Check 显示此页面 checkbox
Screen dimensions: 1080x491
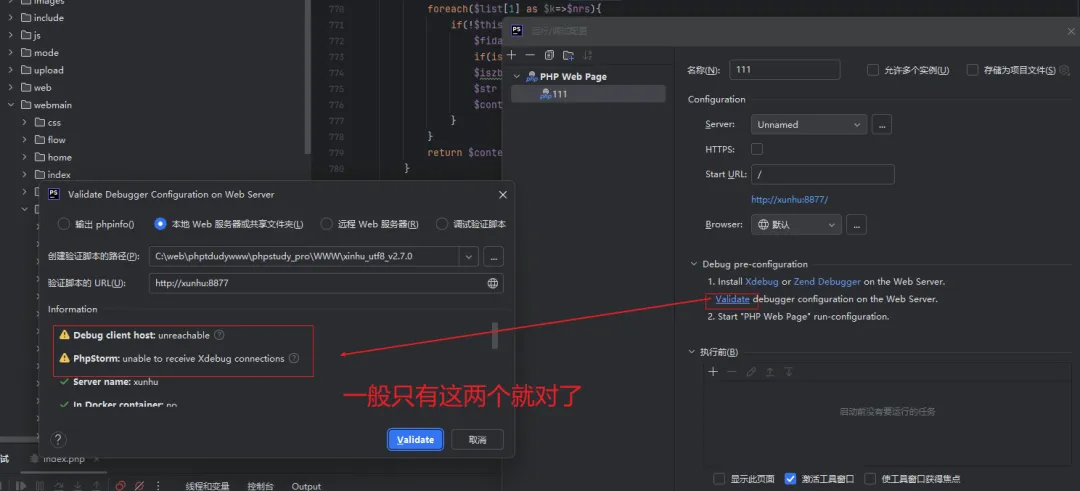pos(719,479)
